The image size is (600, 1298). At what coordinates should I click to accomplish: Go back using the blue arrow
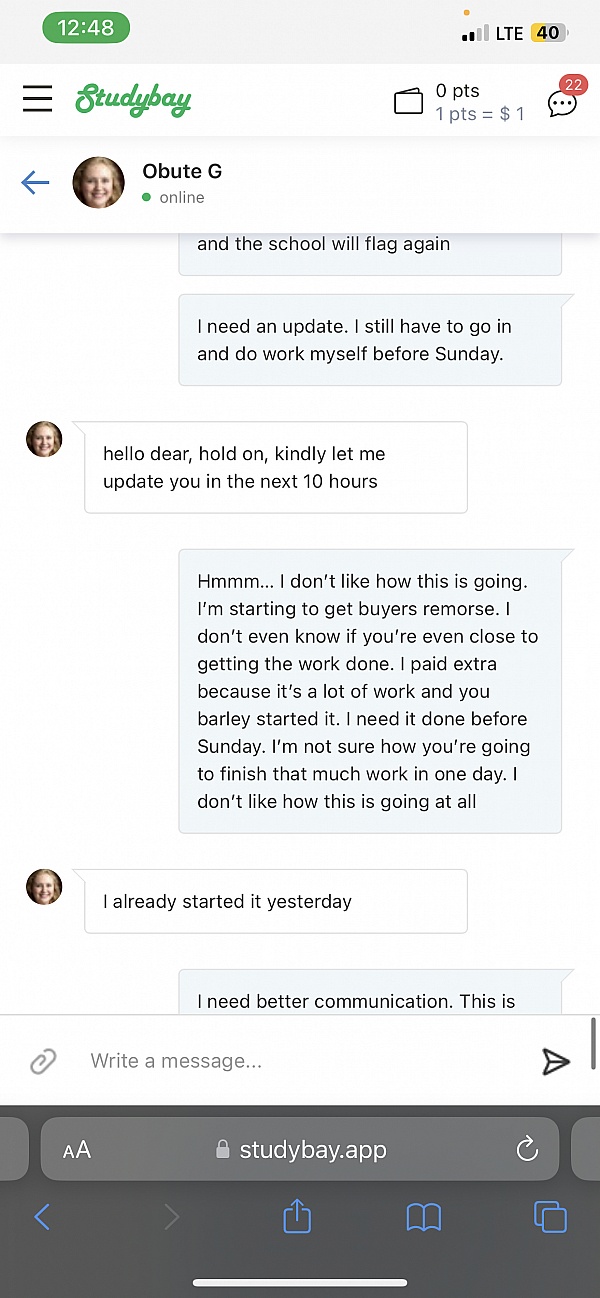coord(35,182)
